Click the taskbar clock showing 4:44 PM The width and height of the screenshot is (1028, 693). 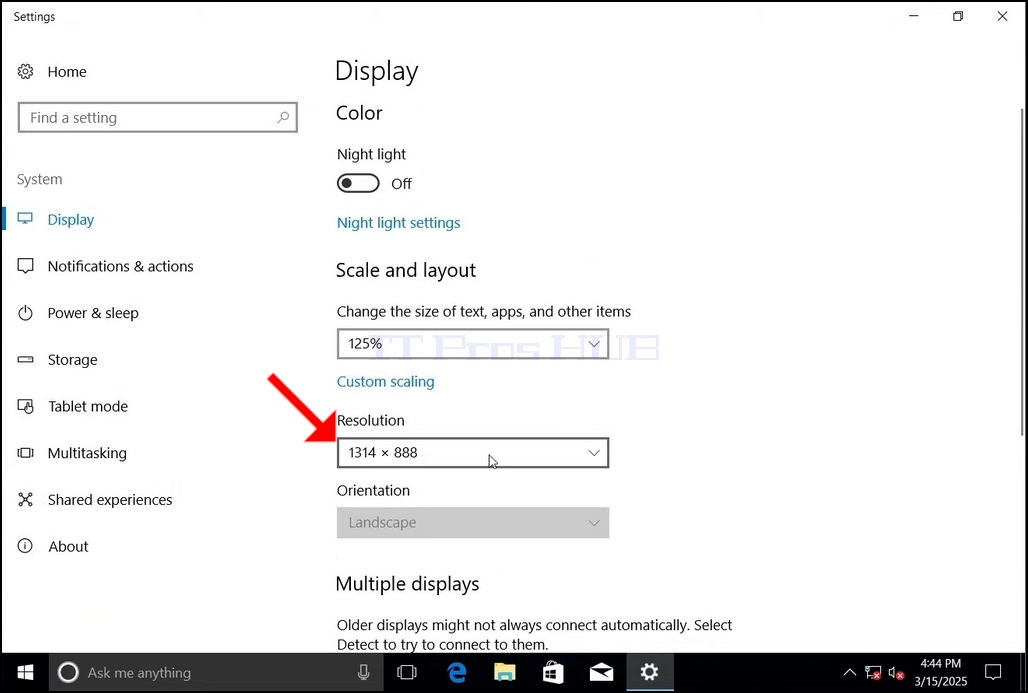coord(941,672)
